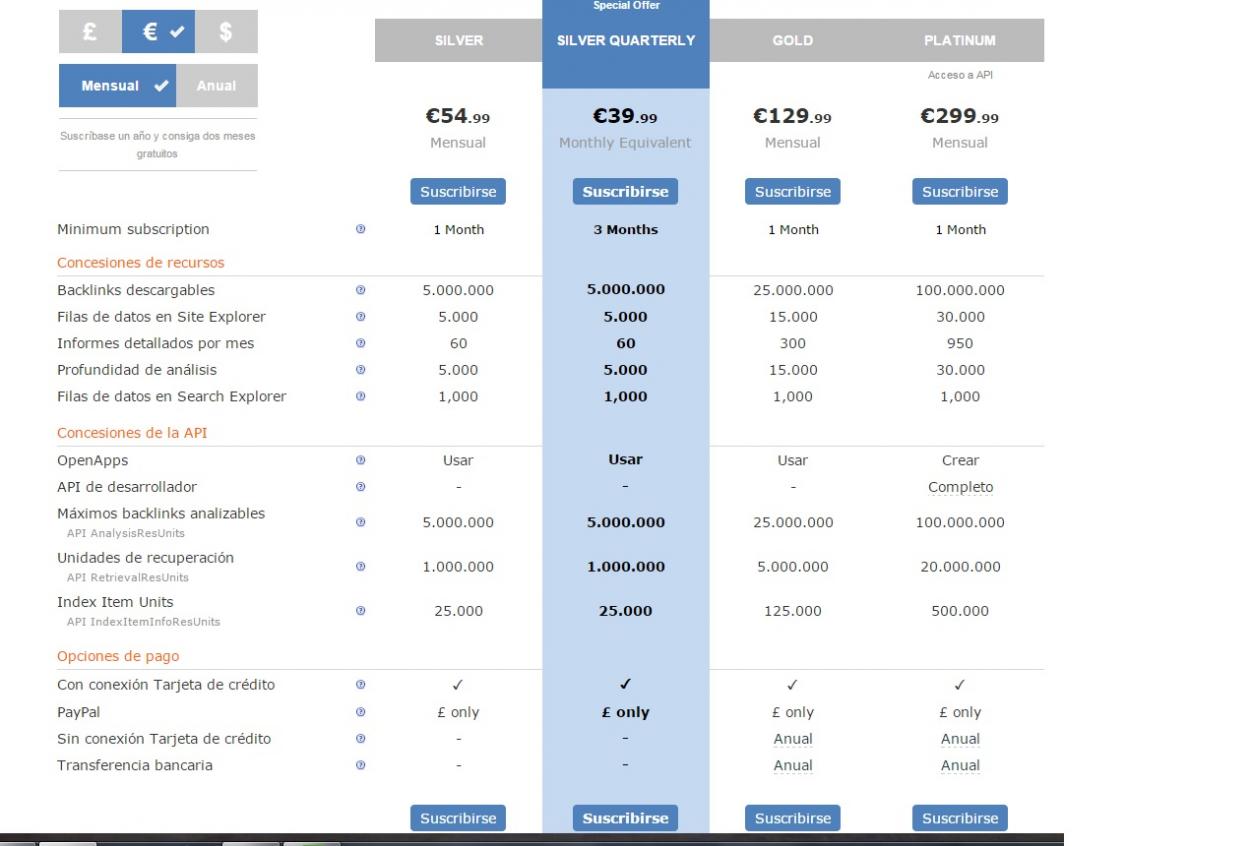Select the Mensual billing option
The height and width of the screenshot is (846, 1251).
[x=118, y=86]
